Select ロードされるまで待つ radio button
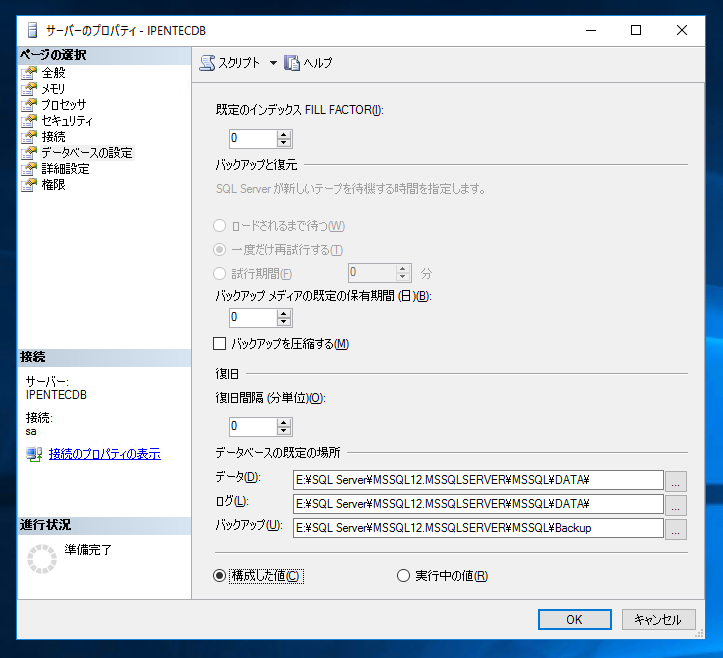Image resolution: width=723 pixels, height=658 pixels. click(219, 225)
